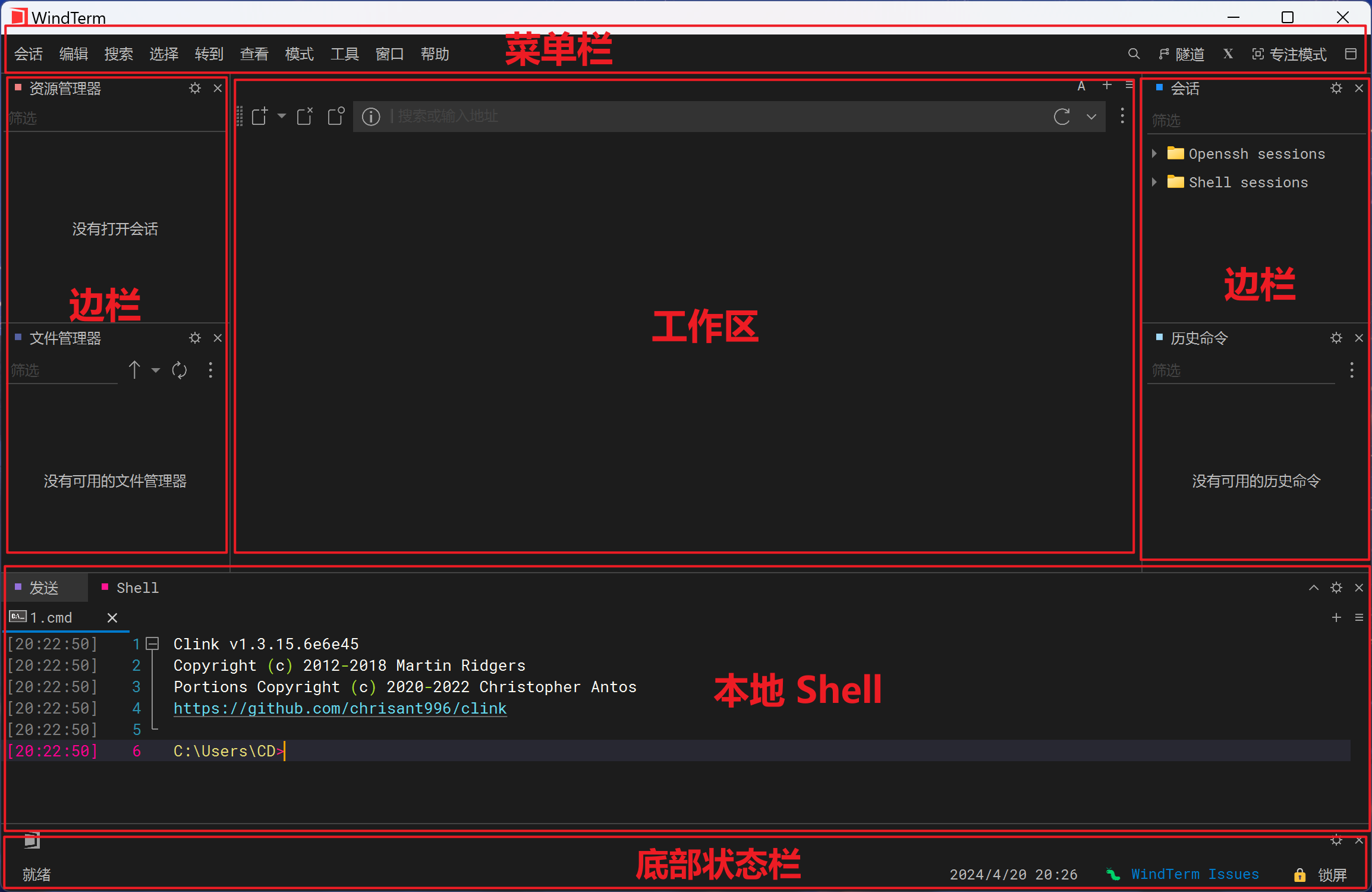The image size is (1372, 892).
Task: Close the 1.cmd shell tab
Action: (112, 618)
